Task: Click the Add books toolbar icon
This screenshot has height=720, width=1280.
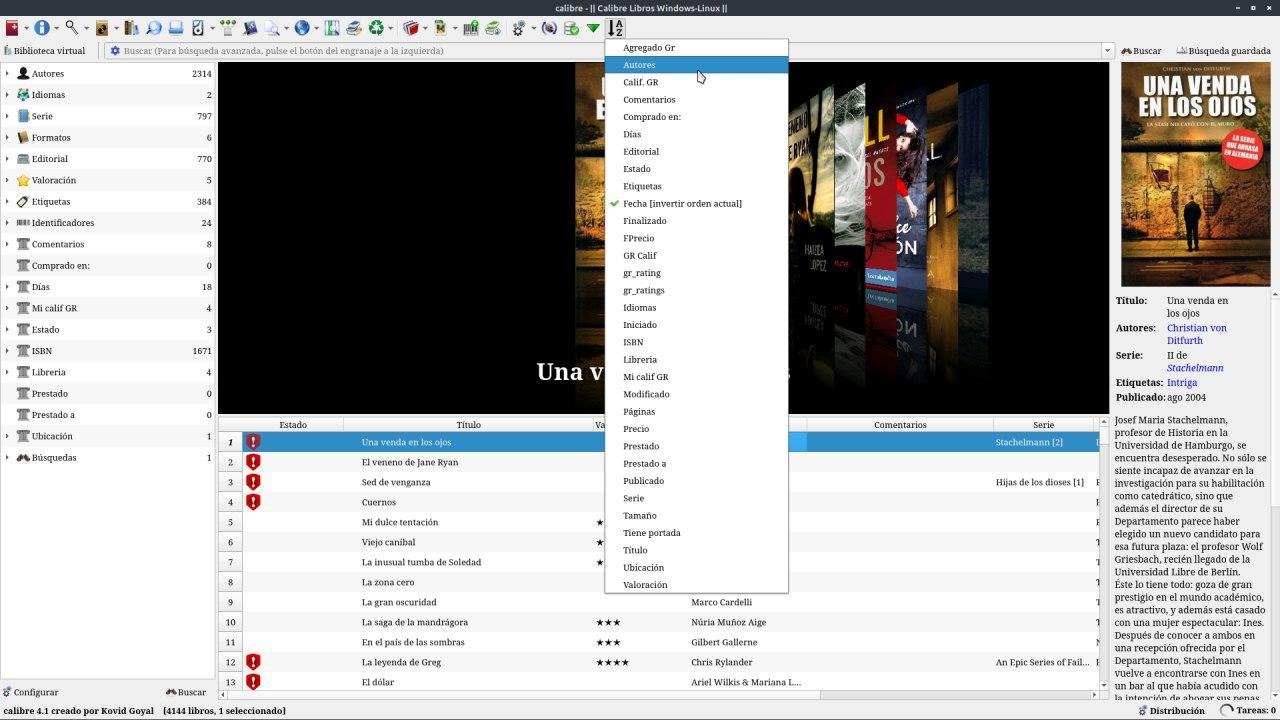Action: [12, 29]
